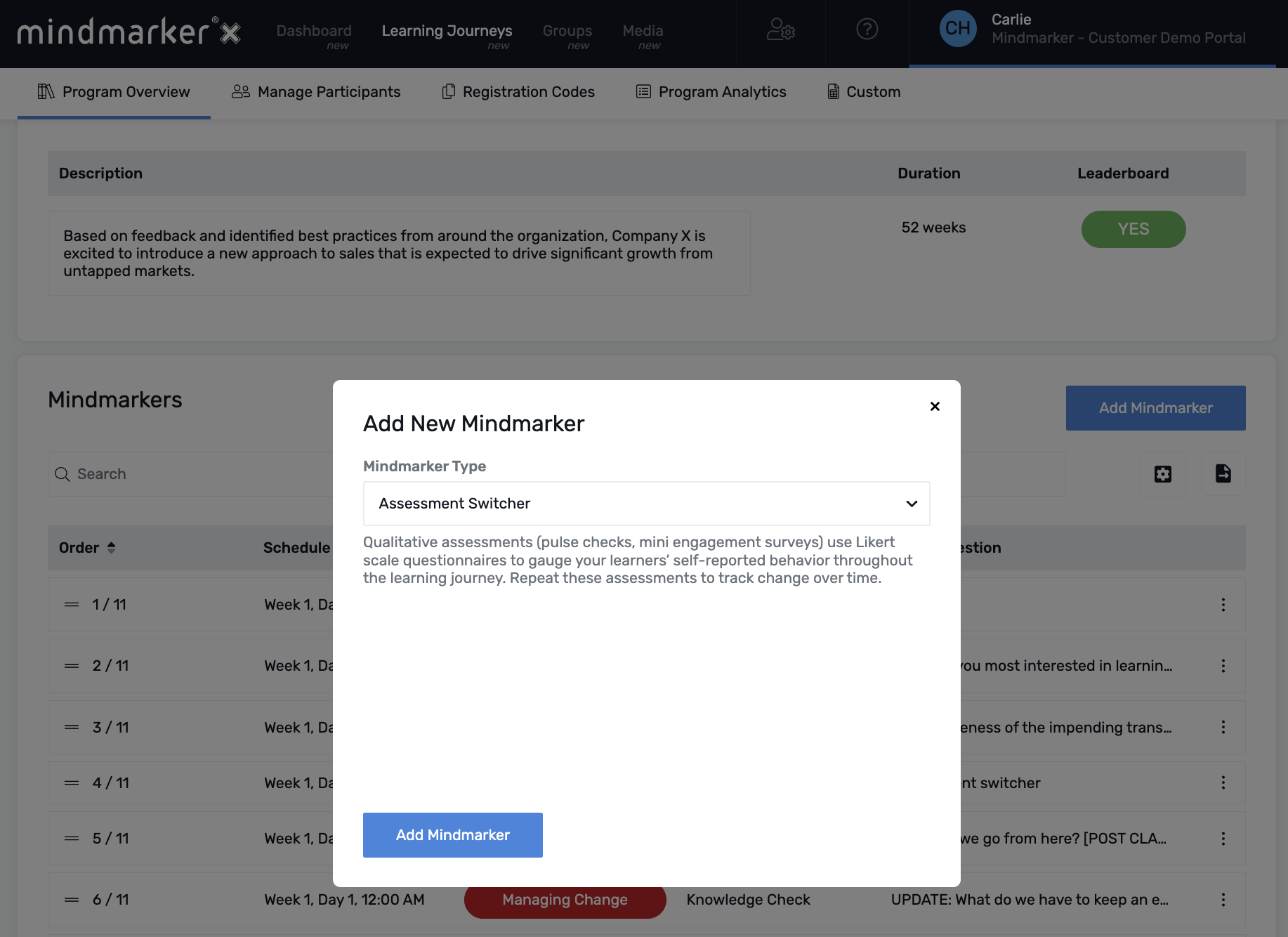Switch to the Manage Participants tab

316,92
